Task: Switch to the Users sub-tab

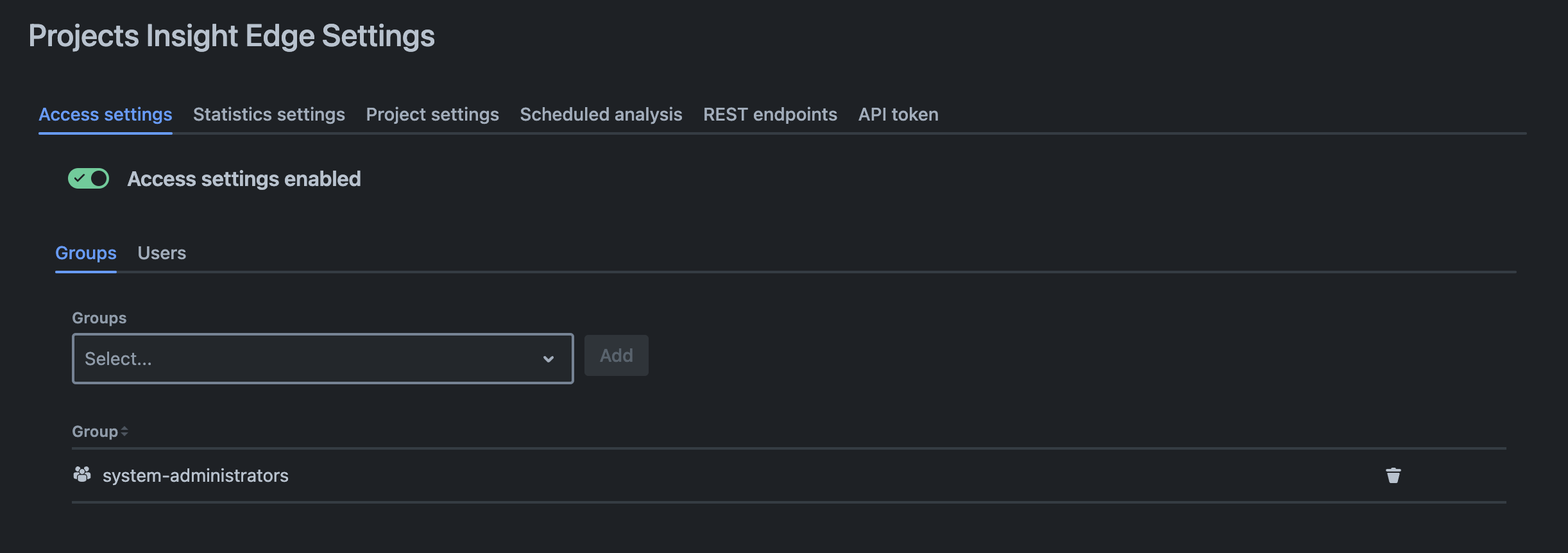Action: click(x=162, y=253)
